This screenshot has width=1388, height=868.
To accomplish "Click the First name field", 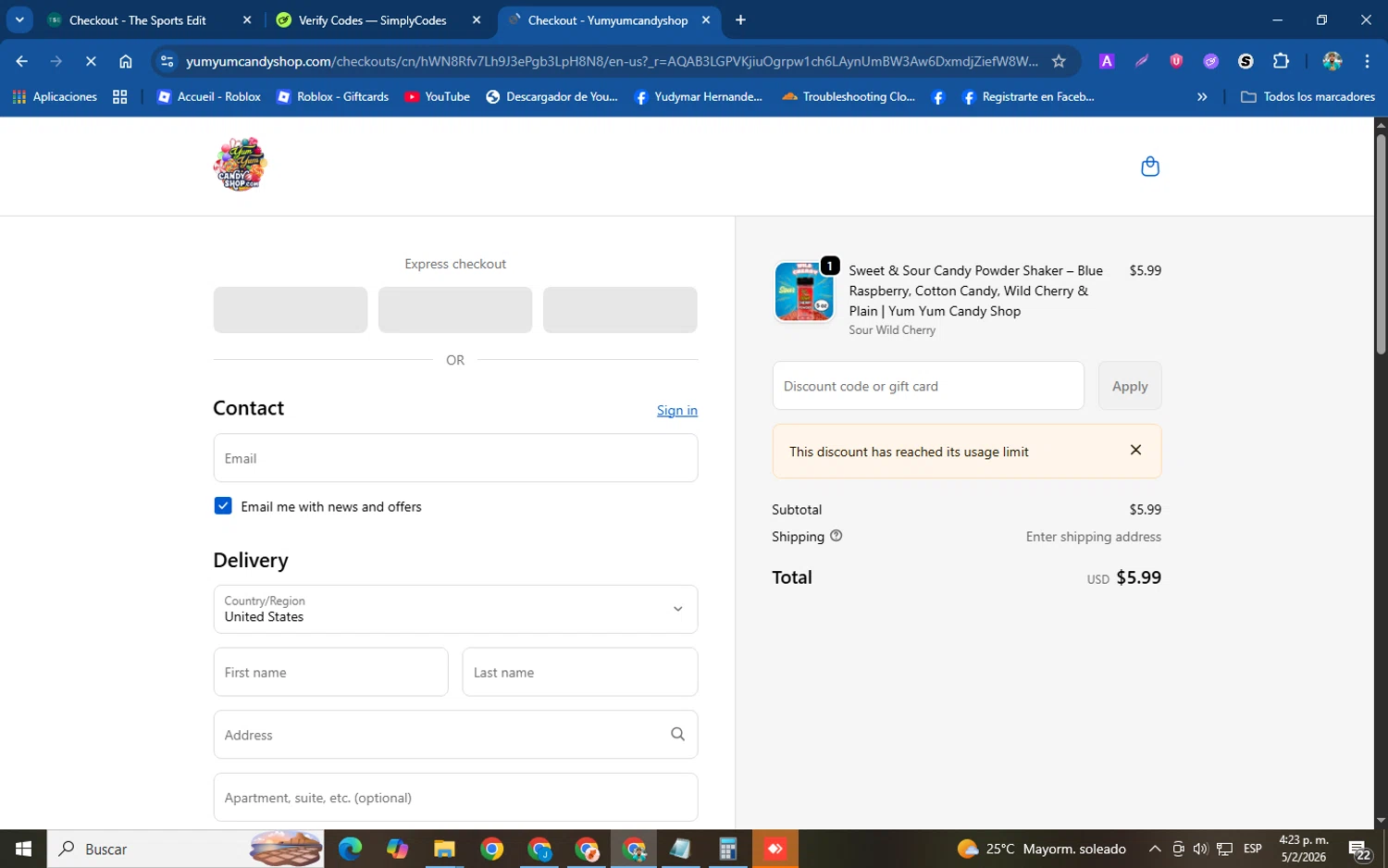I will [x=330, y=672].
